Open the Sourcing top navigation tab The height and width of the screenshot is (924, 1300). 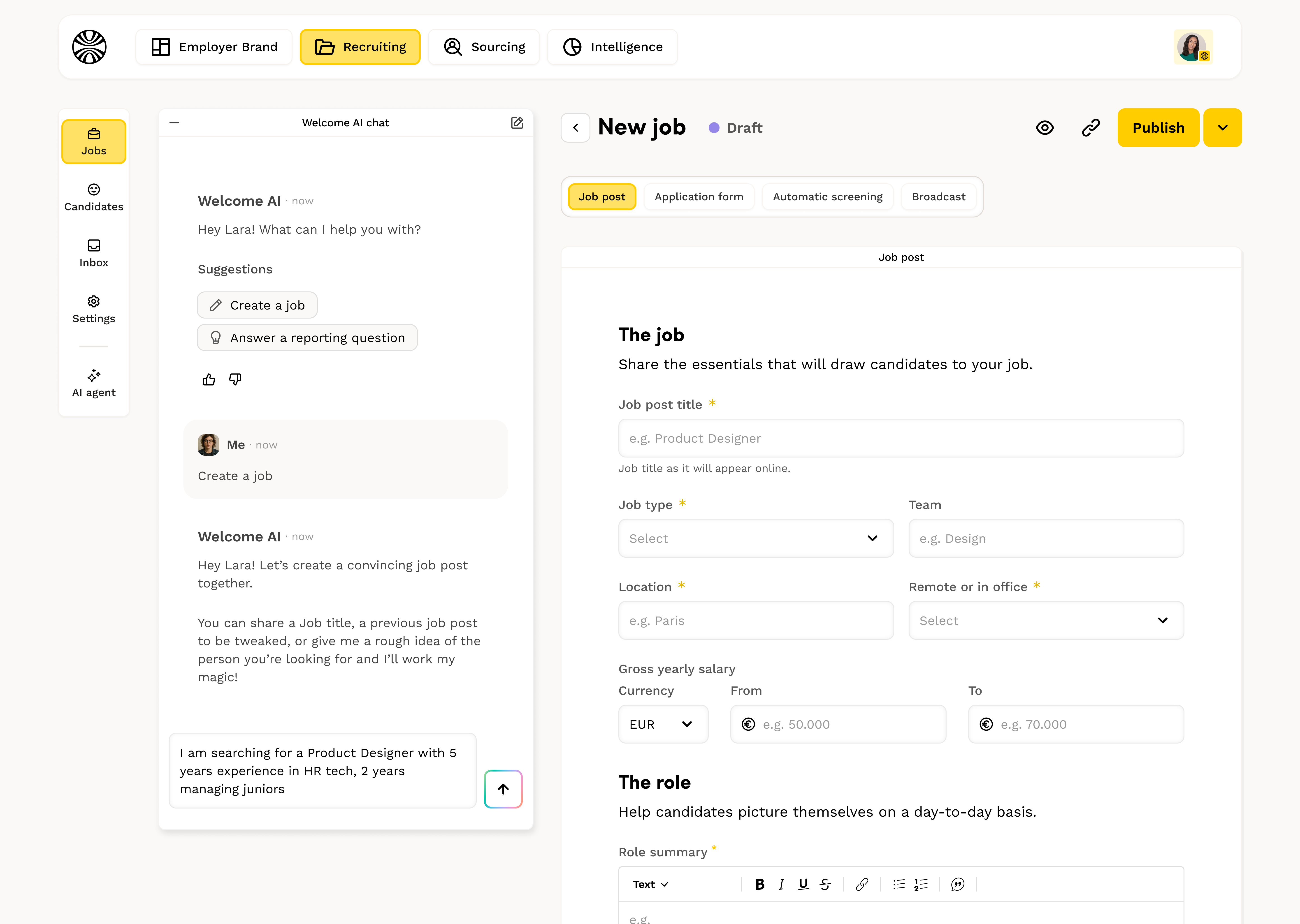(484, 47)
